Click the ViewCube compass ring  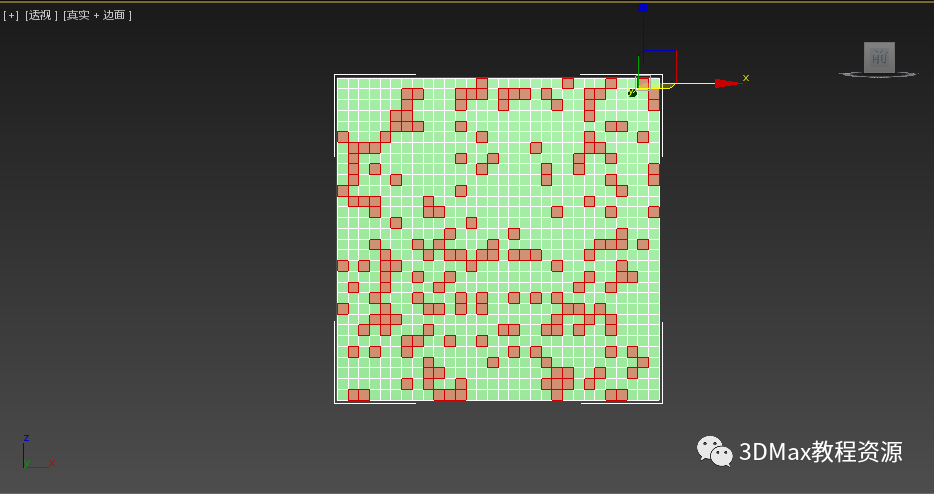coord(879,74)
